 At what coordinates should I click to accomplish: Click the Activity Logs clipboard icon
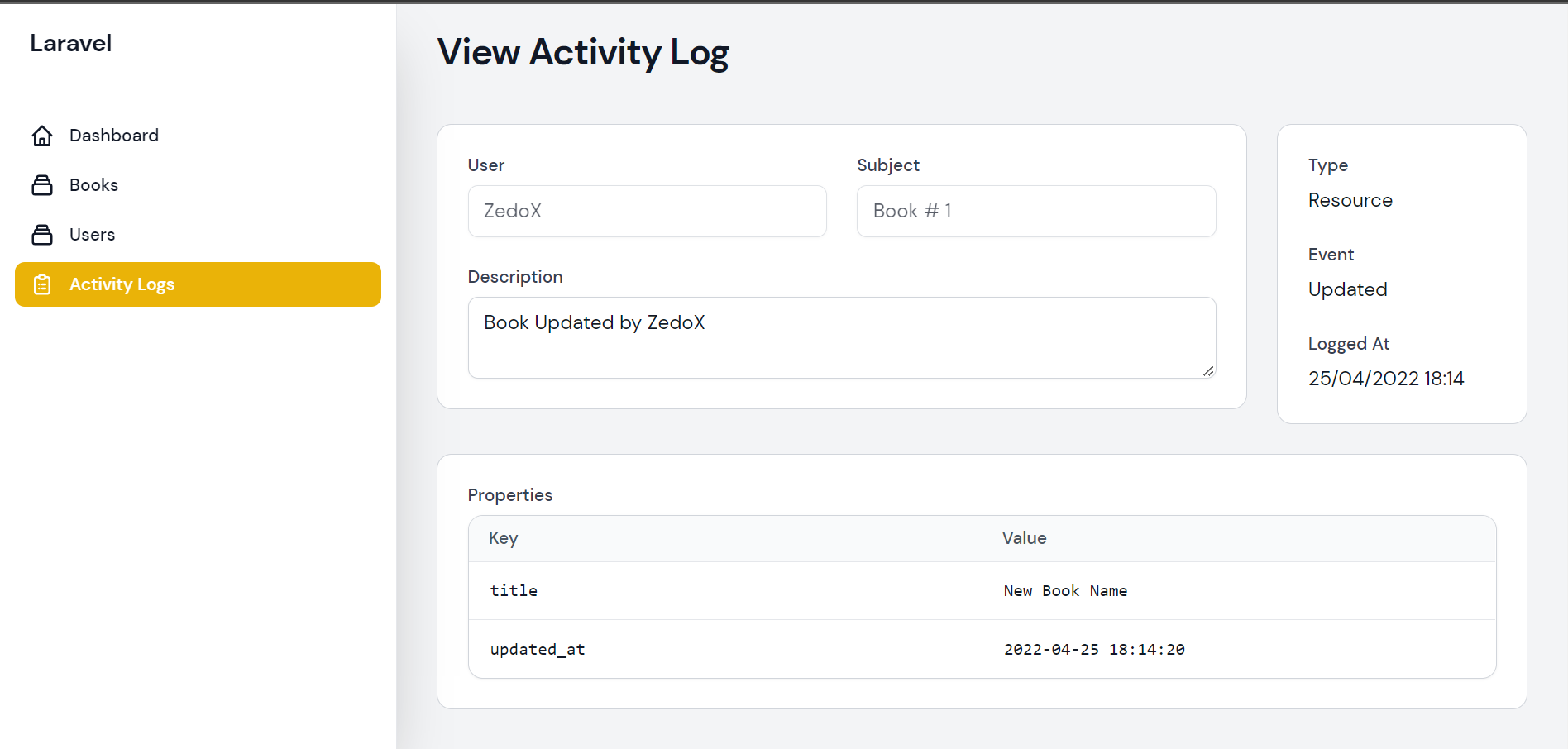tap(42, 284)
